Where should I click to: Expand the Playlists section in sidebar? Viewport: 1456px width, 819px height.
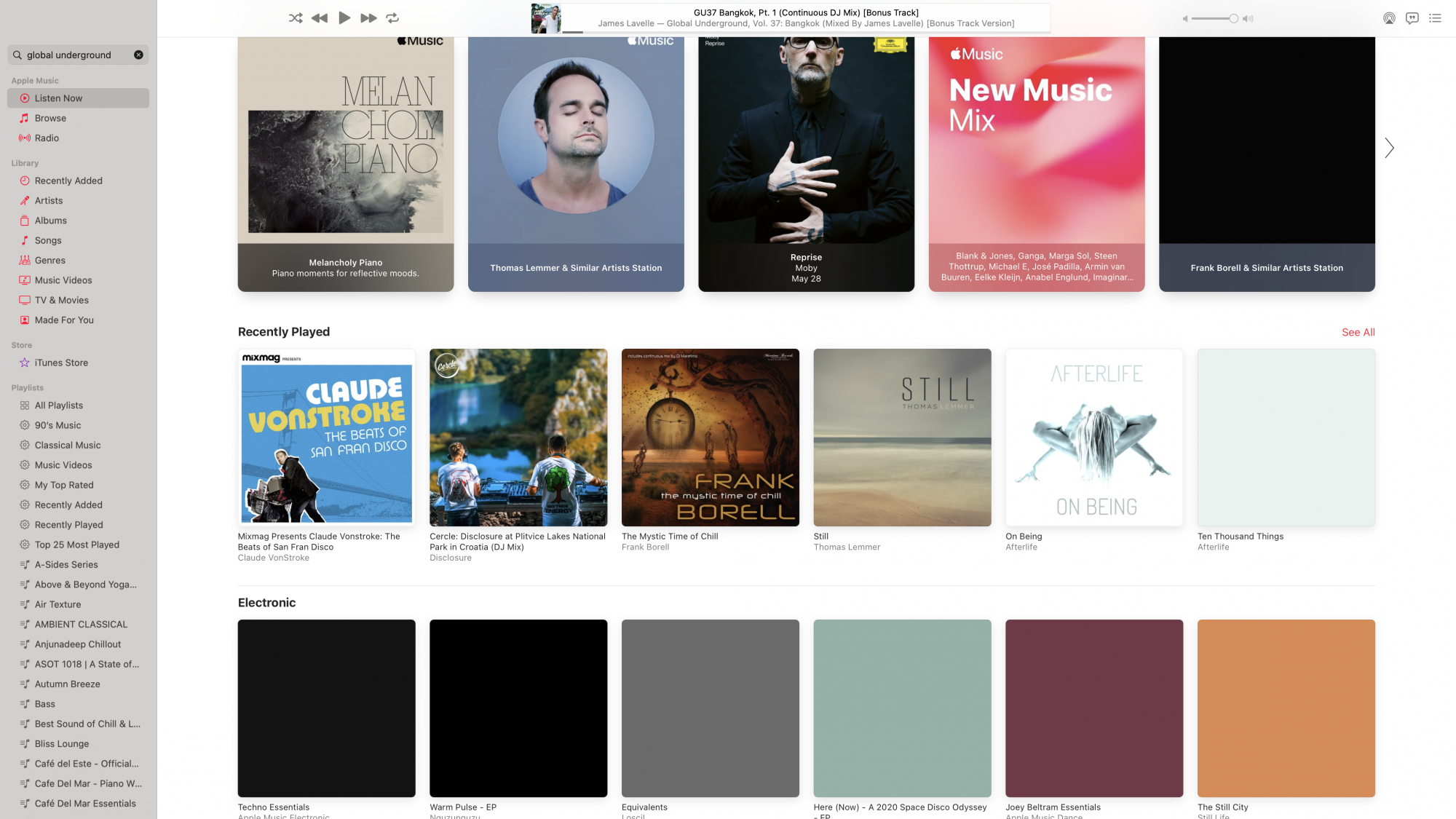tap(27, 388)
